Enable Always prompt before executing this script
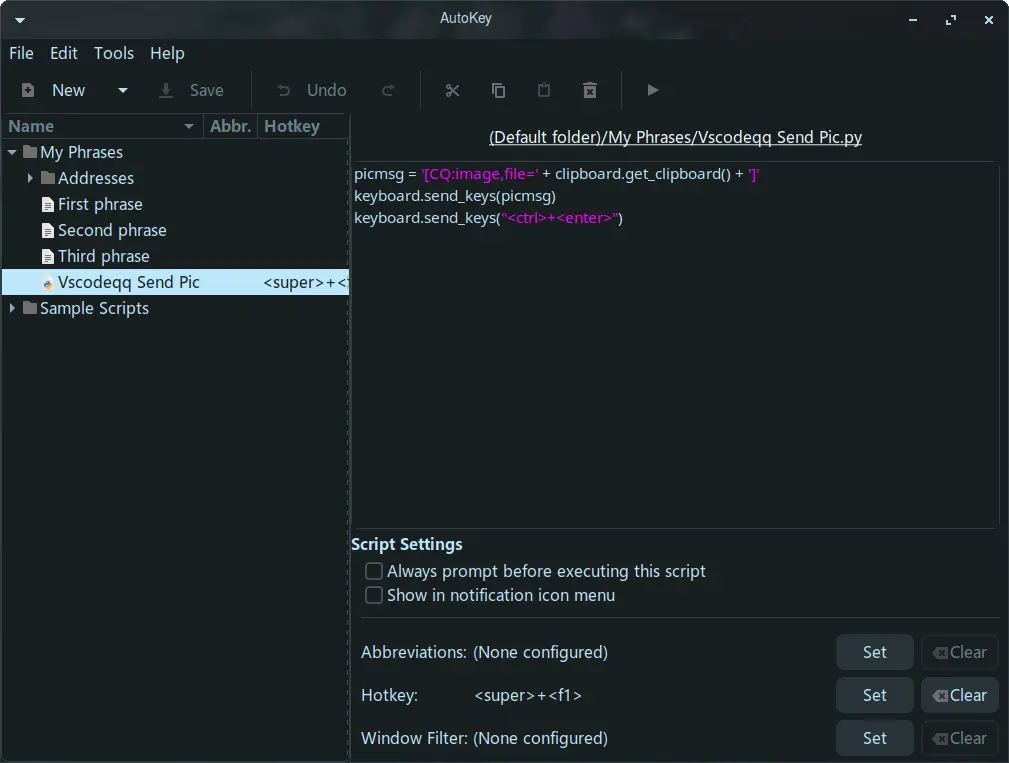 click(x=374, y=571)
